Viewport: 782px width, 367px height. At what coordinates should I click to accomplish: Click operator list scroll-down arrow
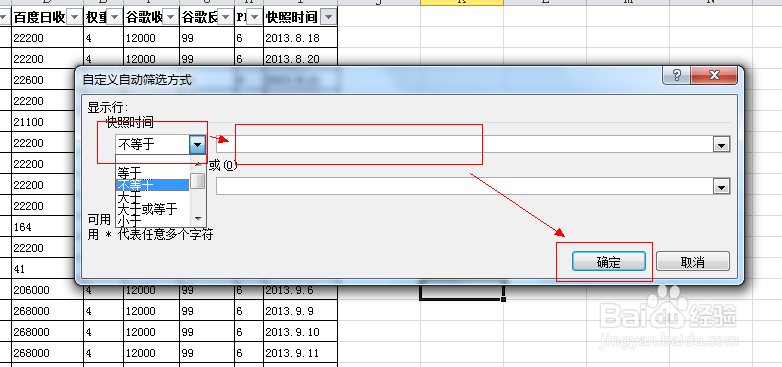click(198, 218)
